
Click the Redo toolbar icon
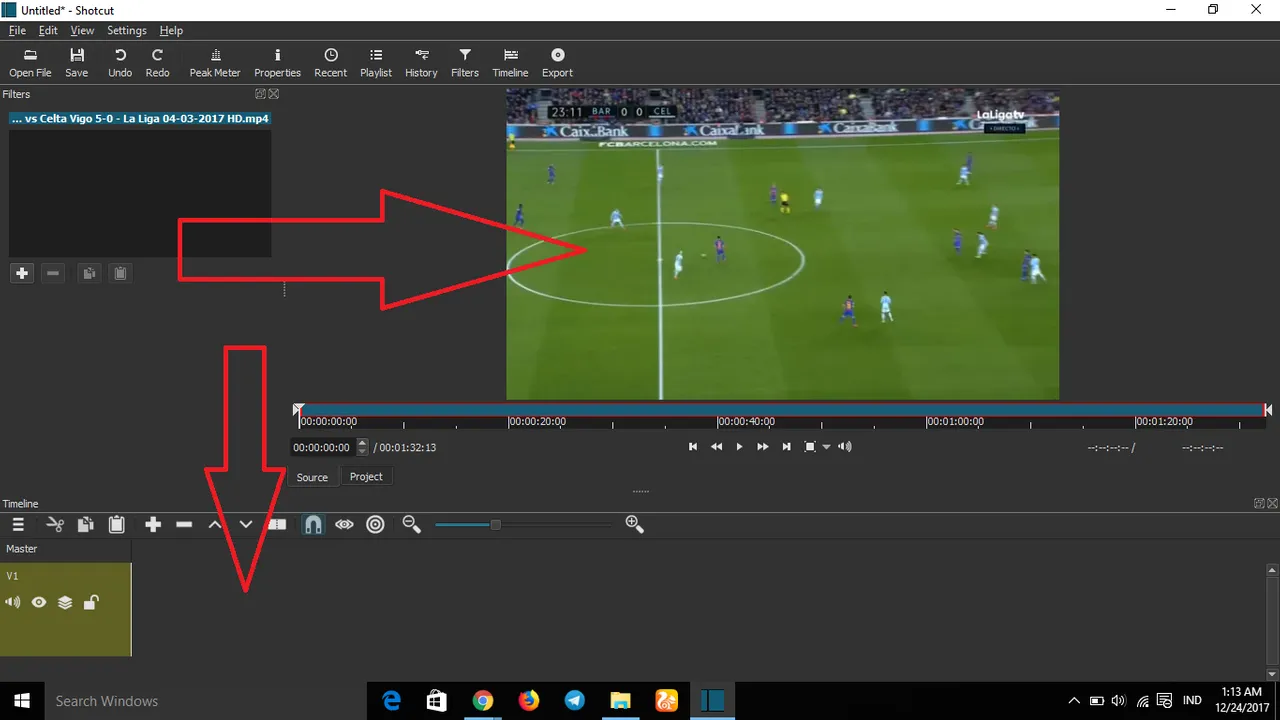coord(157,63)
